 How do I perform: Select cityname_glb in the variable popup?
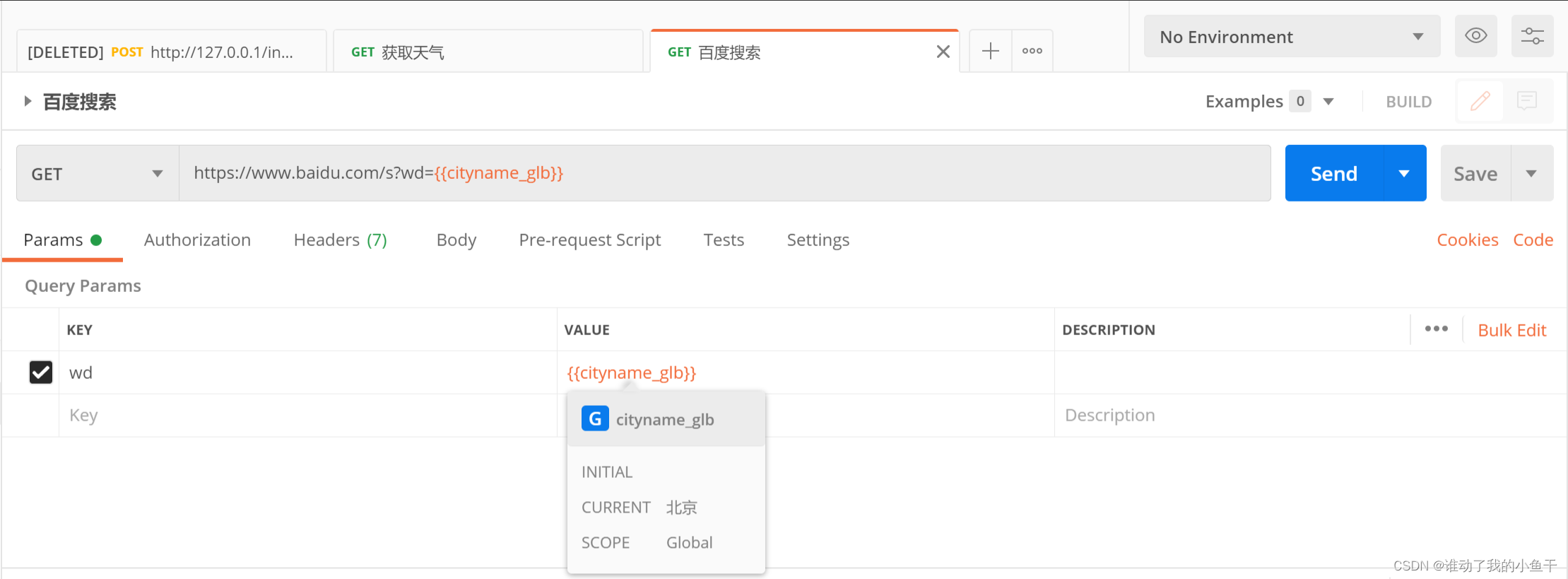[666, 419]
